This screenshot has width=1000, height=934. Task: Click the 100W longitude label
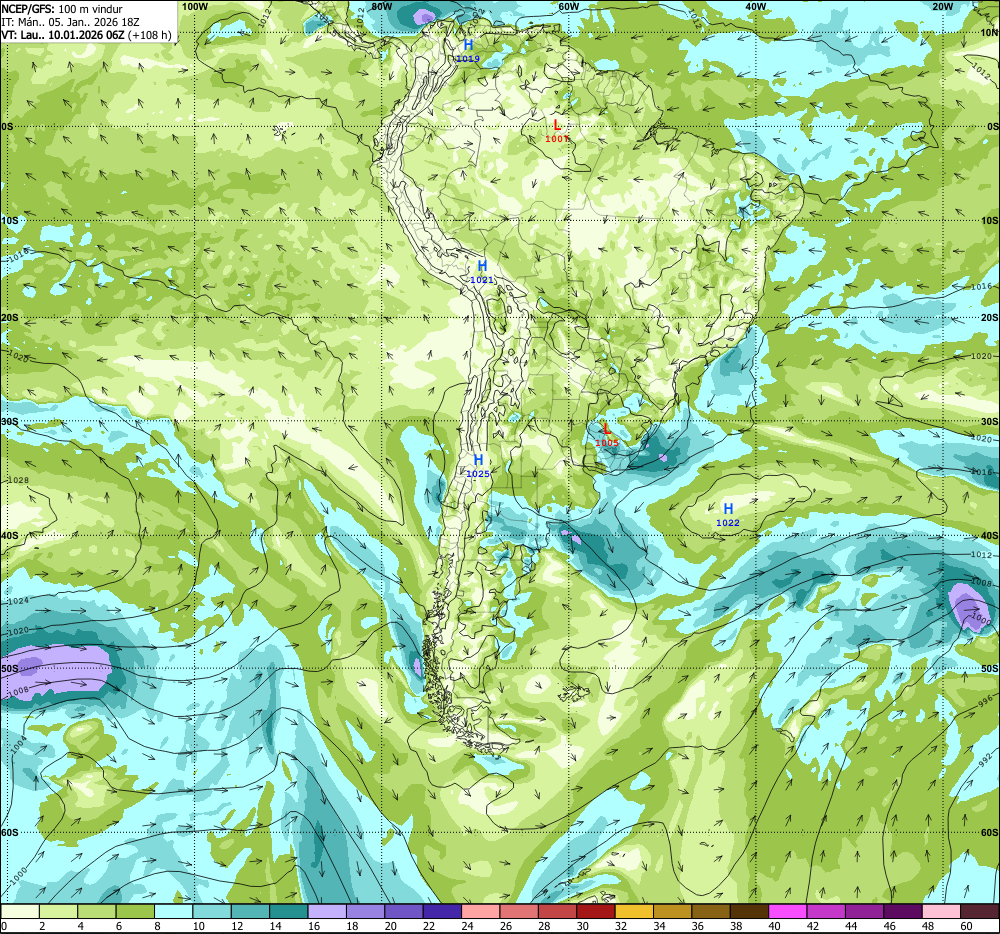(x=195, y=6)
